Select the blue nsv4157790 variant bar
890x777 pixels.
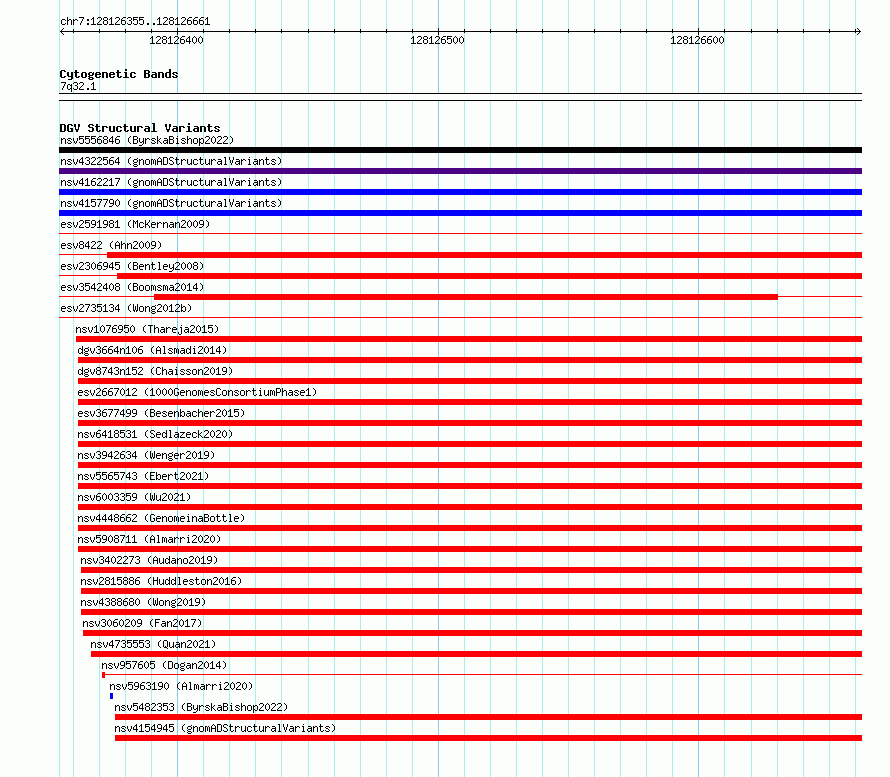click(x=460, y=213)
